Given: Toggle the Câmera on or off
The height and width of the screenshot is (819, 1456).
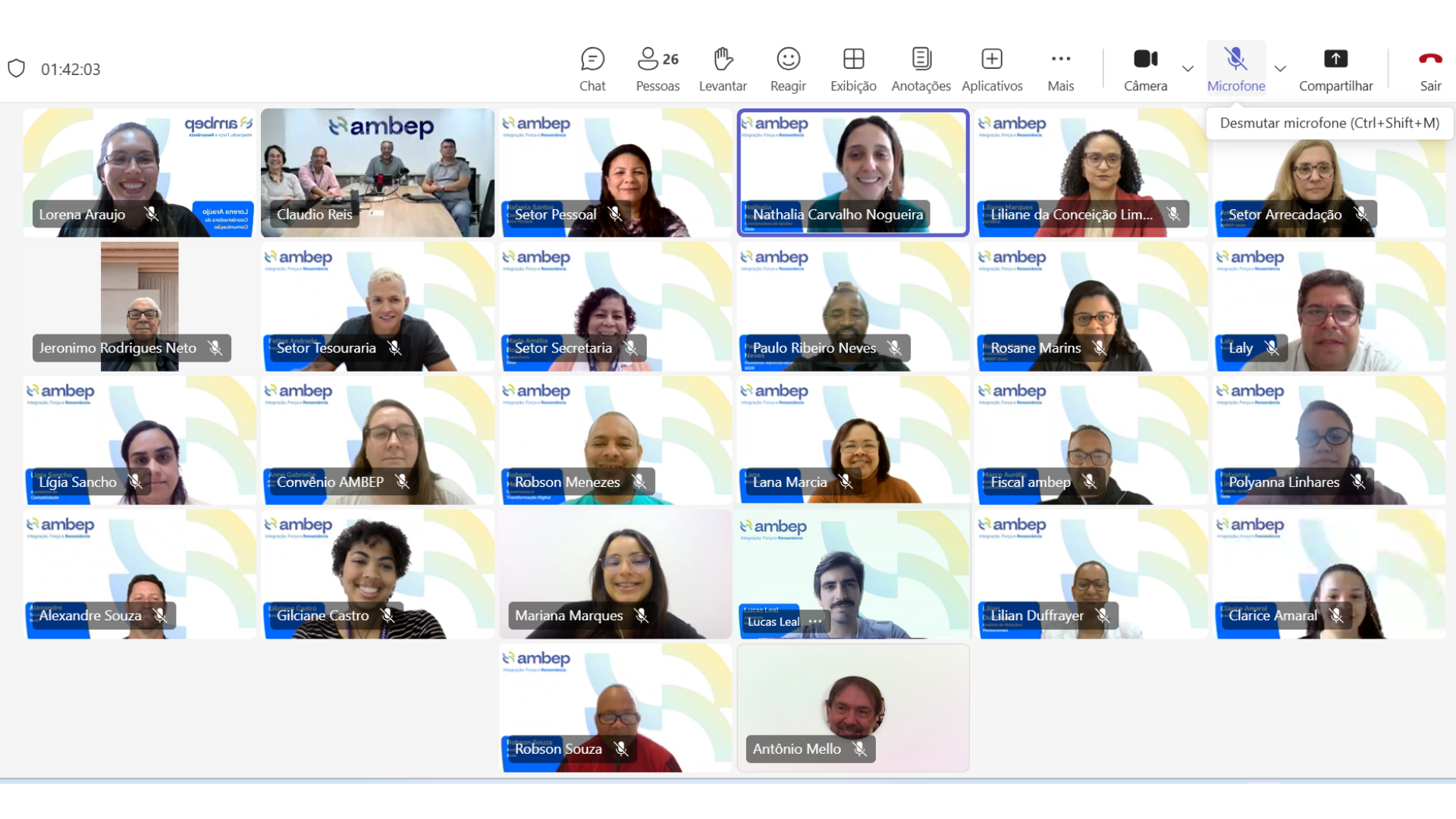Looking at the screenshot, I should [1145, 68].
